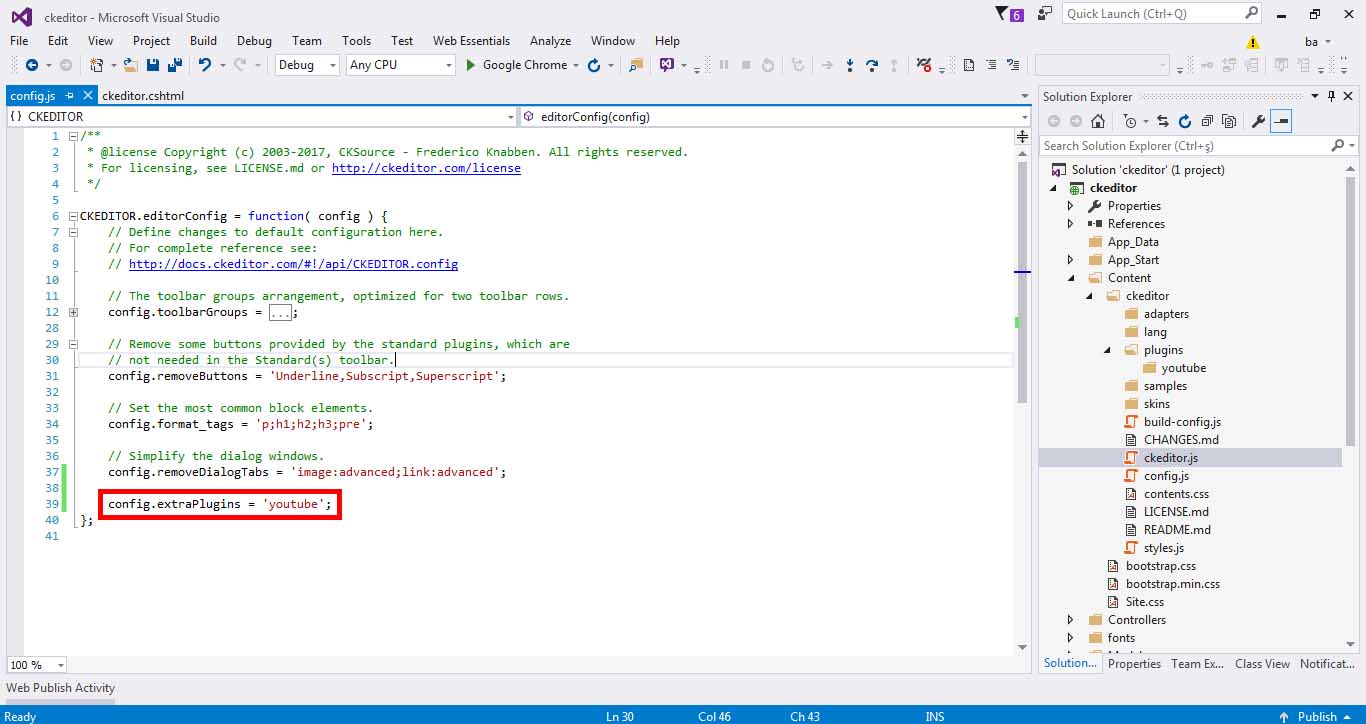Open the notifications flag icon
This screenshot has height=724, width=1366.
pyautogui.click(x=1003, y=14)
